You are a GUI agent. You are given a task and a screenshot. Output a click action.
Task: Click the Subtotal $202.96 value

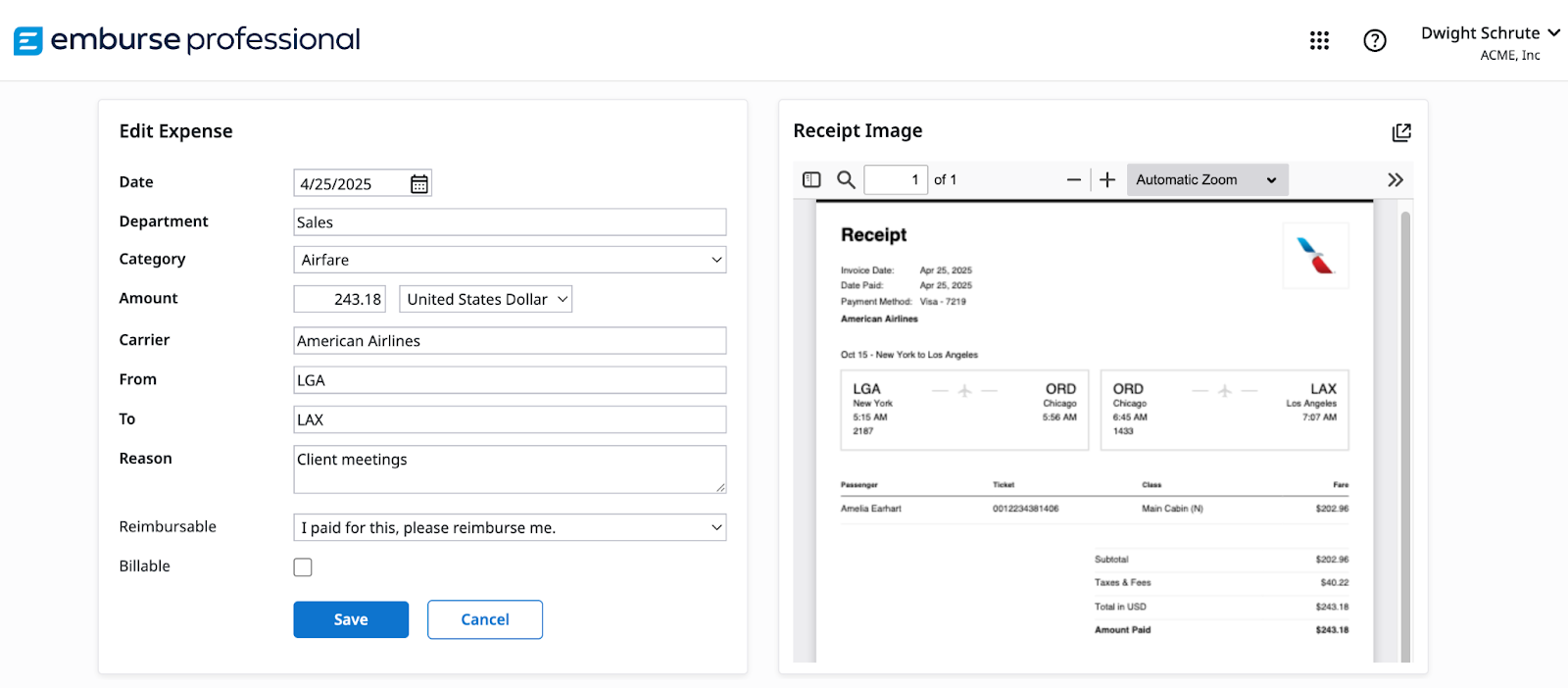click(1332, 560)
